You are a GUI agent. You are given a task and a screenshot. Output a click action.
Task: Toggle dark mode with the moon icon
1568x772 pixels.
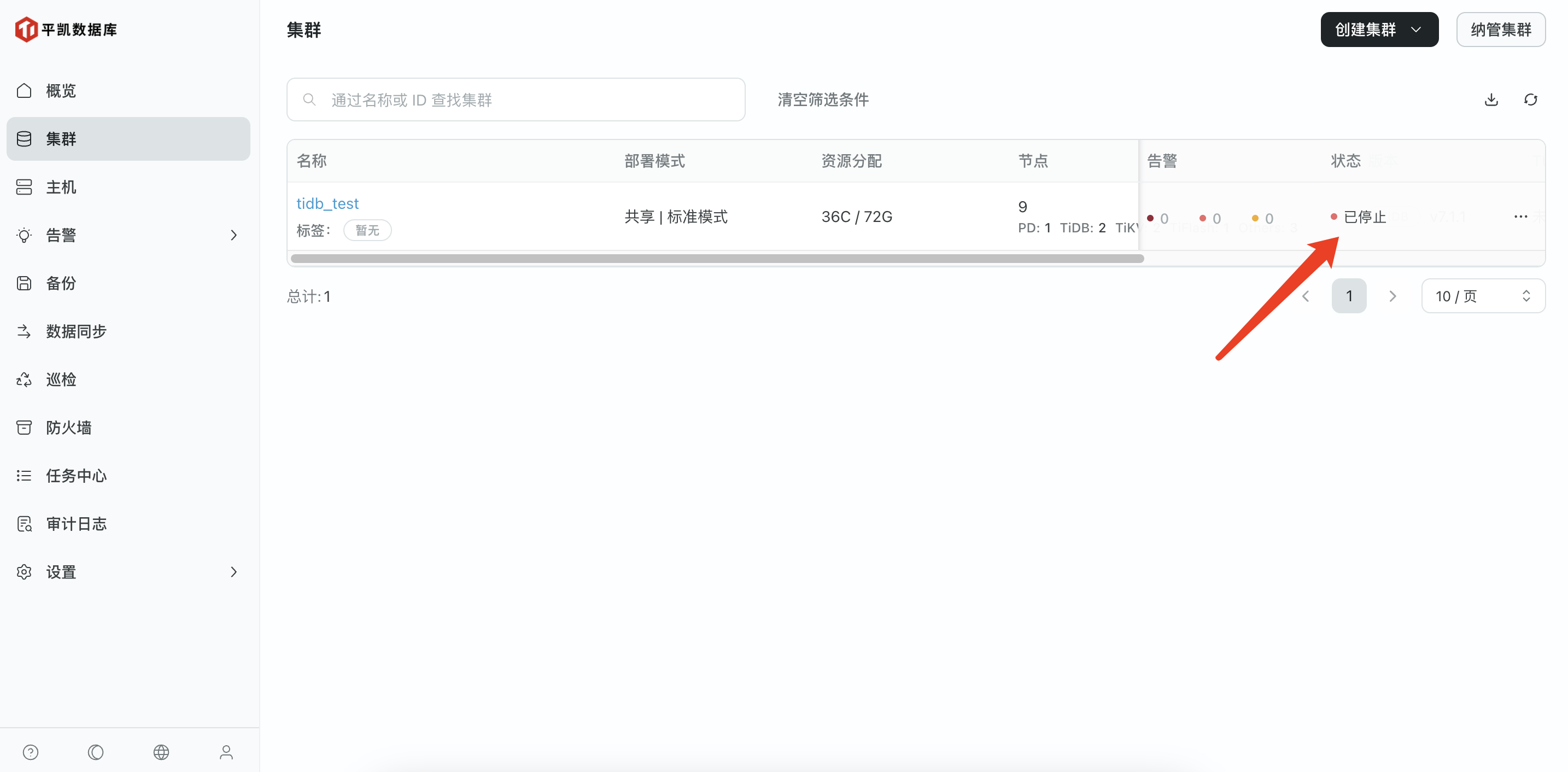pos(96,752)
